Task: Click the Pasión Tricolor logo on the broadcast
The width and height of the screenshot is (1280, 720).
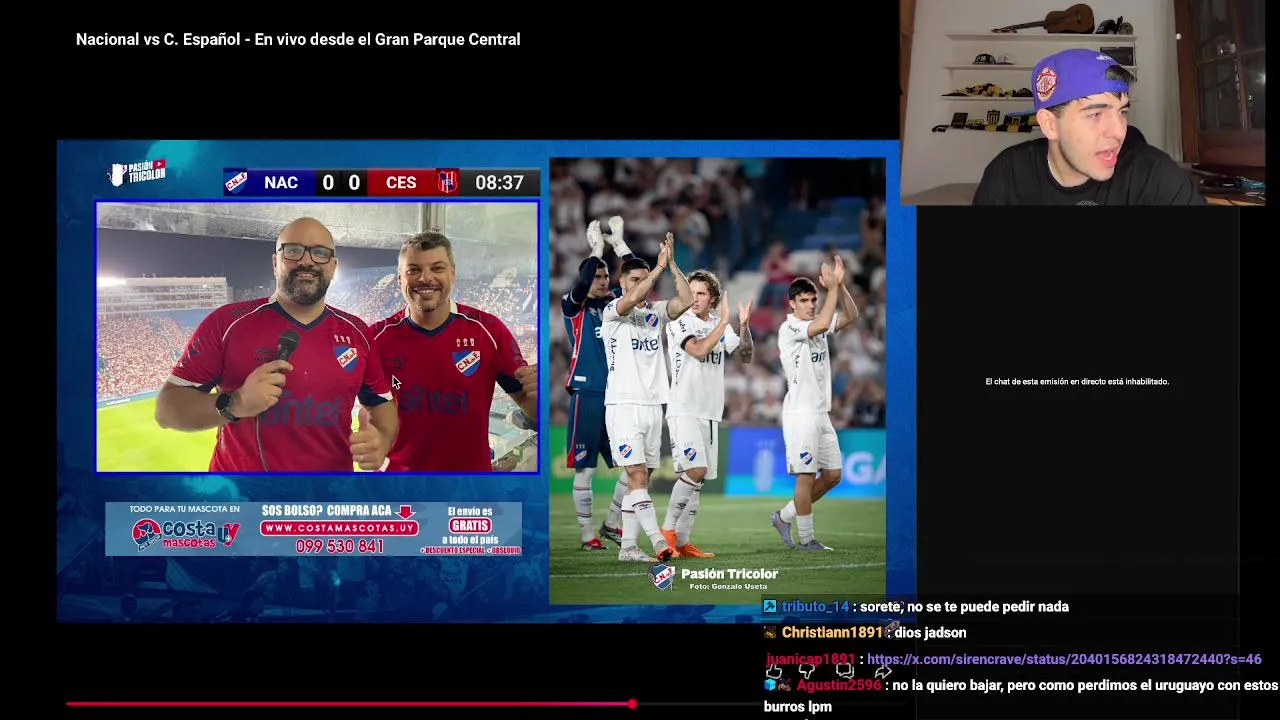Action: (137, 172)
